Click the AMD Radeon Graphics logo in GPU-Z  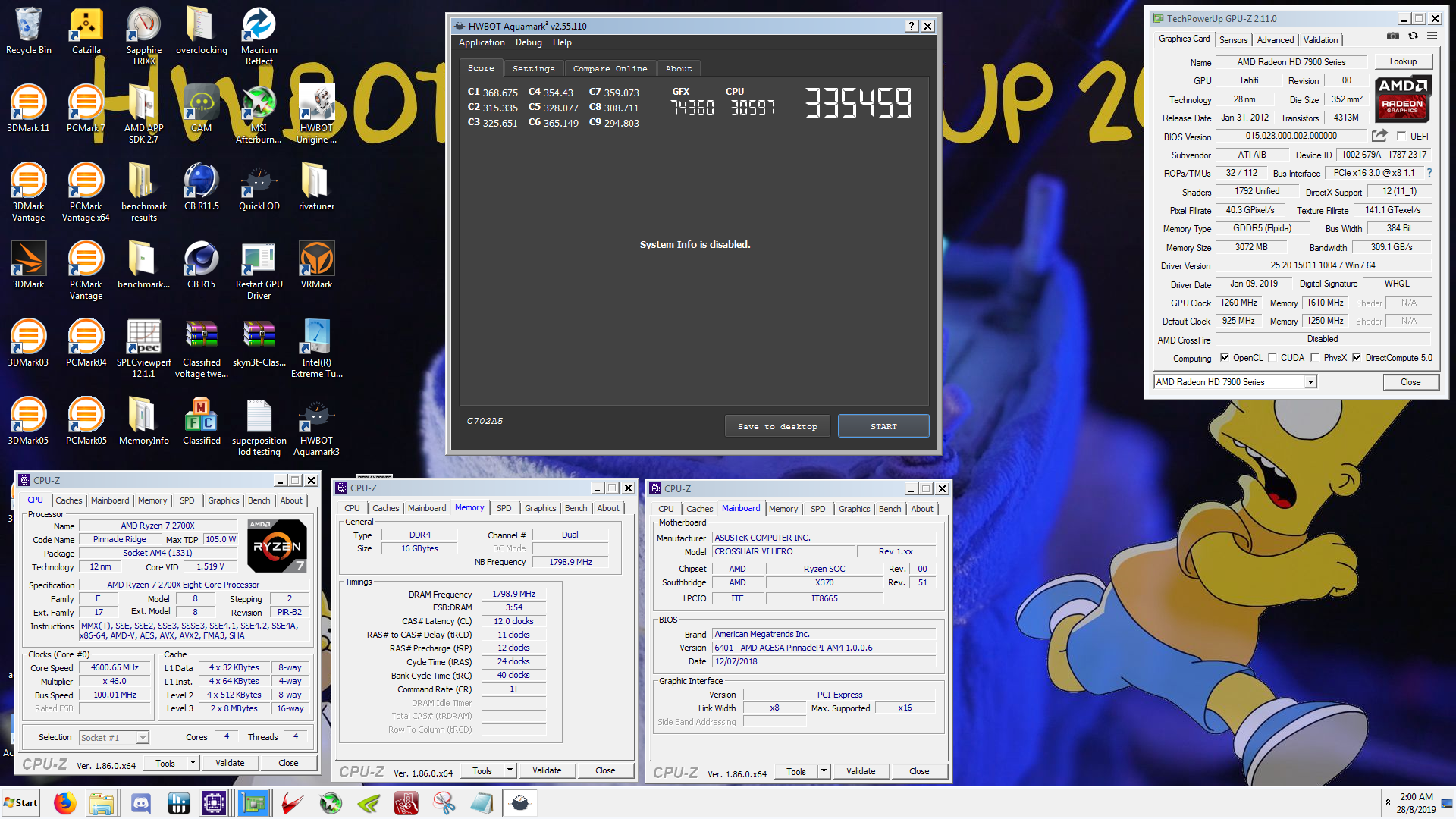click(1402, 99)
